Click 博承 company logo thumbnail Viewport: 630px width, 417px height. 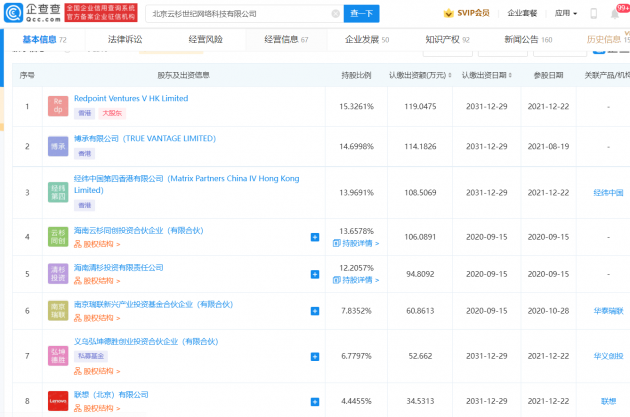[x=58, y=146]
